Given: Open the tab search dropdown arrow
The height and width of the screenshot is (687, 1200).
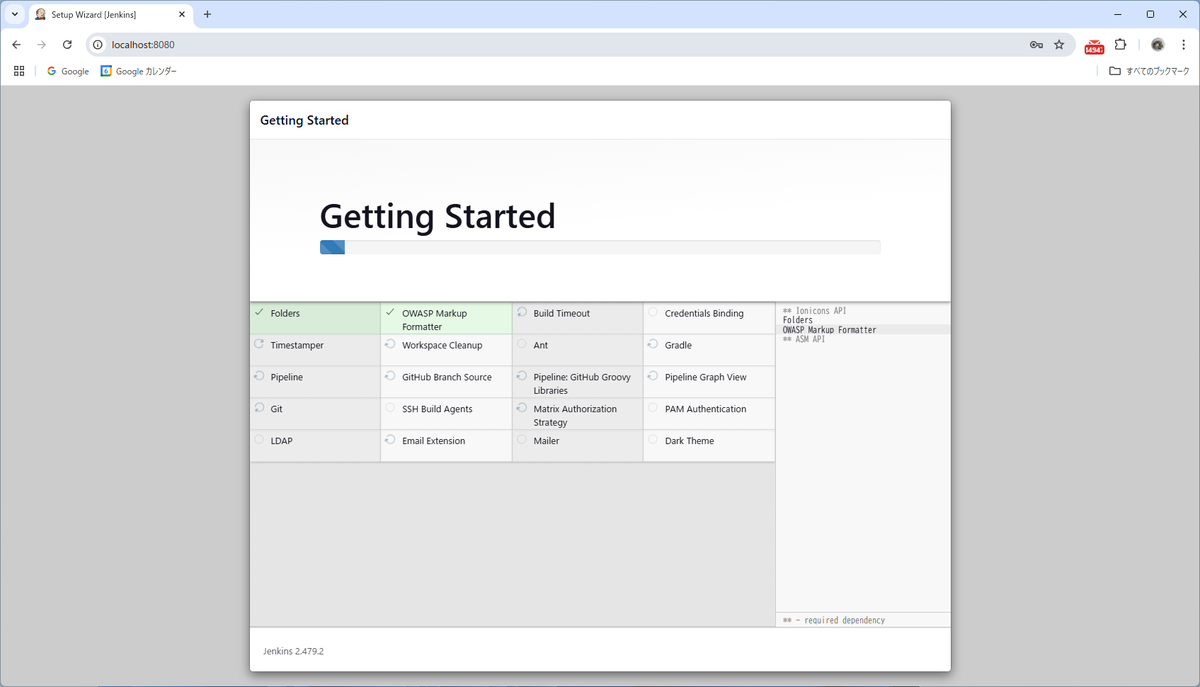Looking at the screenshot, I should [14, 14].
